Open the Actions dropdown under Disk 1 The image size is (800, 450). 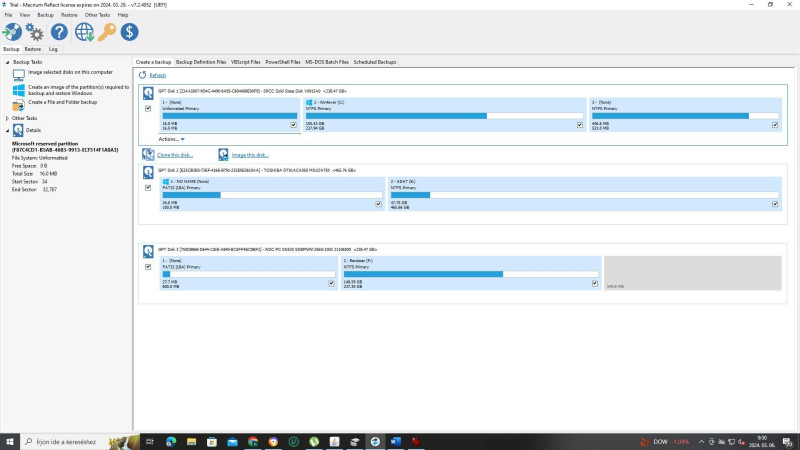171,139
